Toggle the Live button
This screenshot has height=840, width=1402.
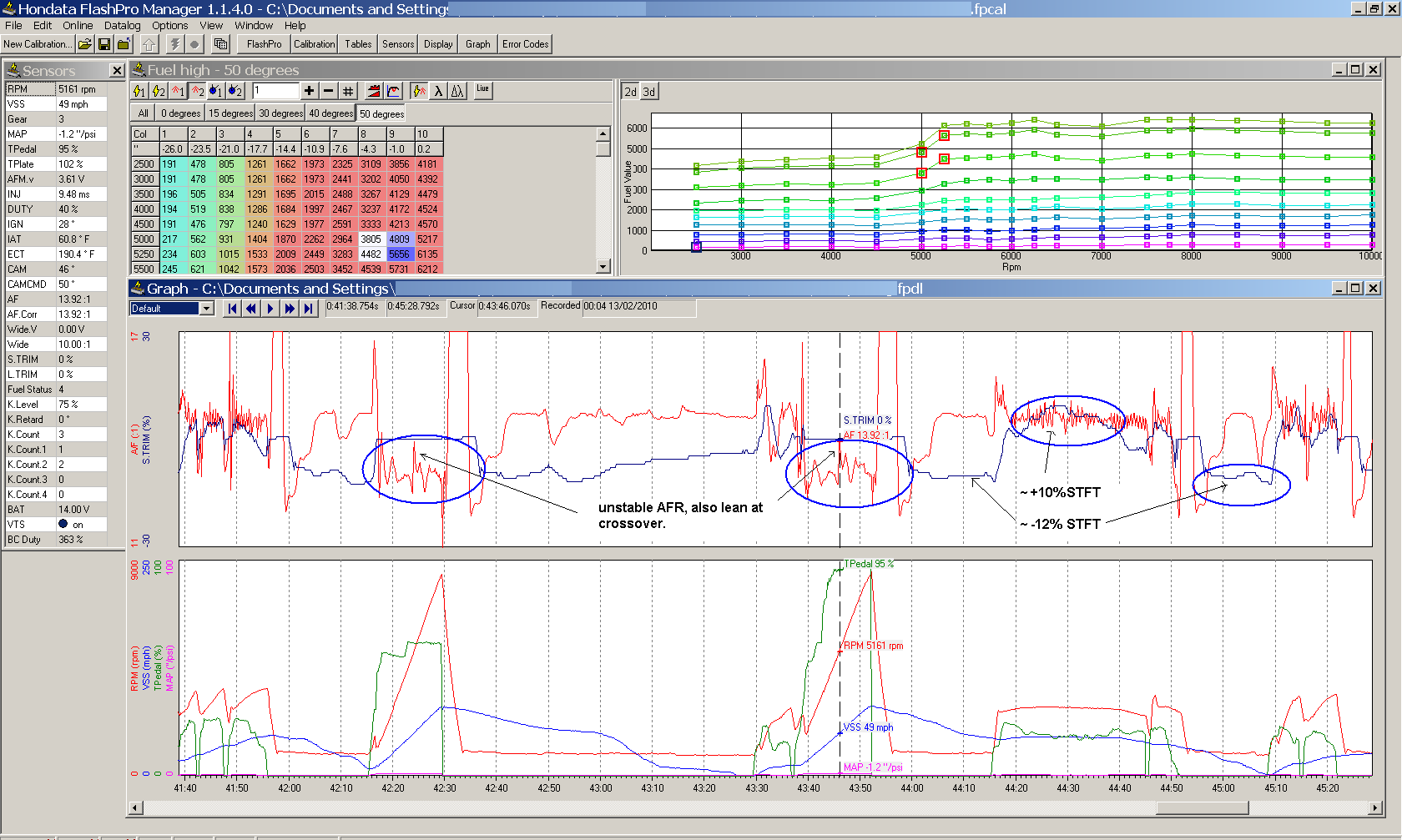tap(483, 90)
